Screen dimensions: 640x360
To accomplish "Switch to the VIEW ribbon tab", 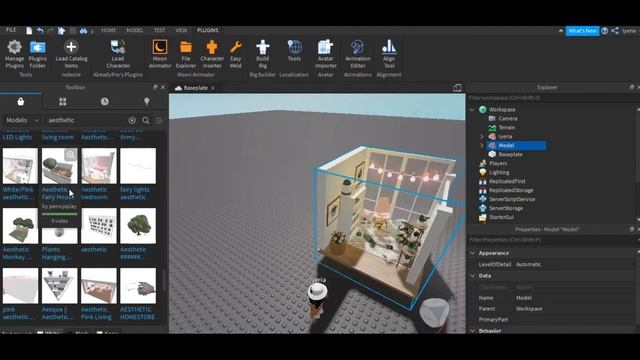I will pos(181,30).
